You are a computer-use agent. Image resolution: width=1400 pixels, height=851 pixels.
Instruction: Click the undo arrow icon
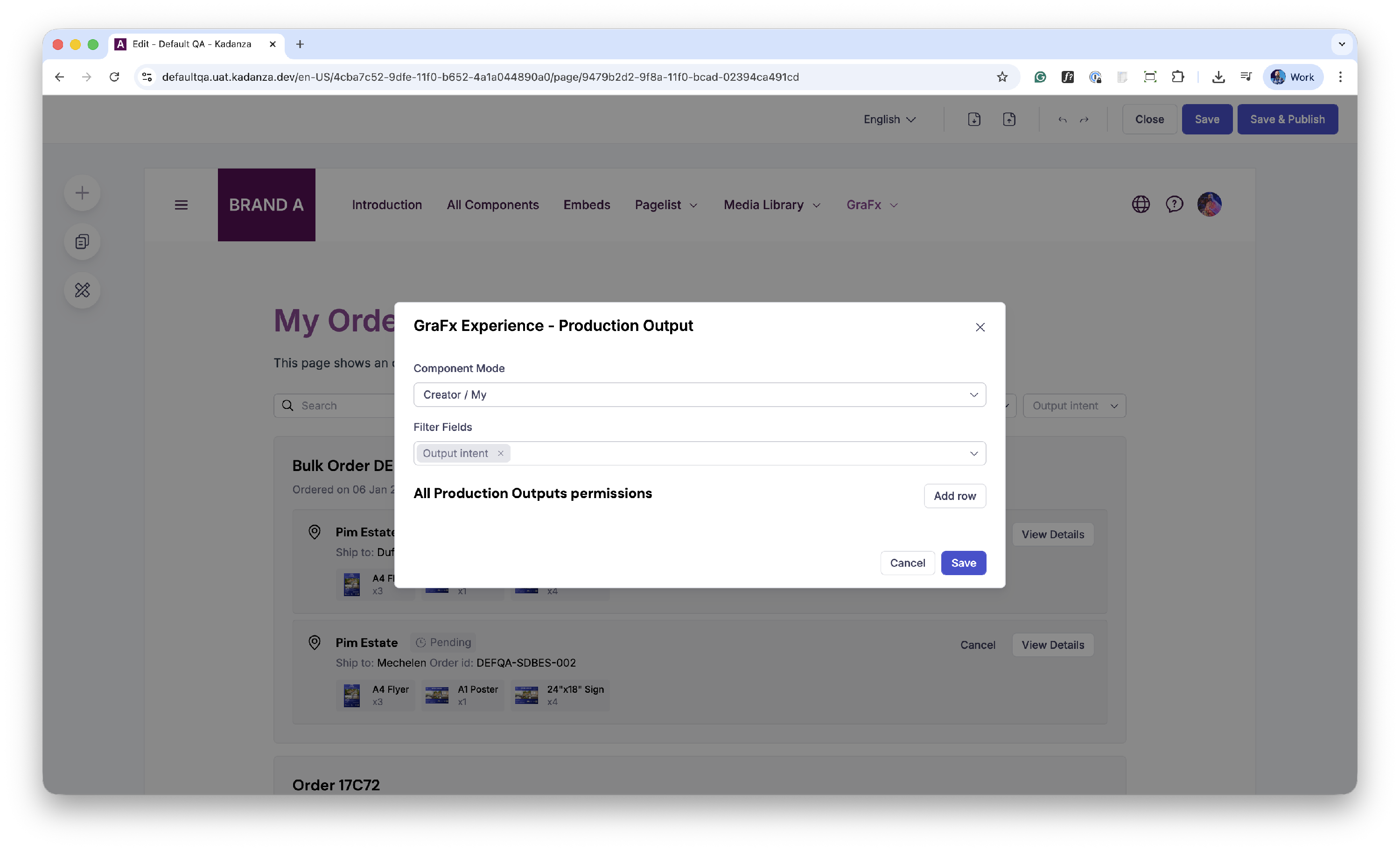pos(1062,120)
